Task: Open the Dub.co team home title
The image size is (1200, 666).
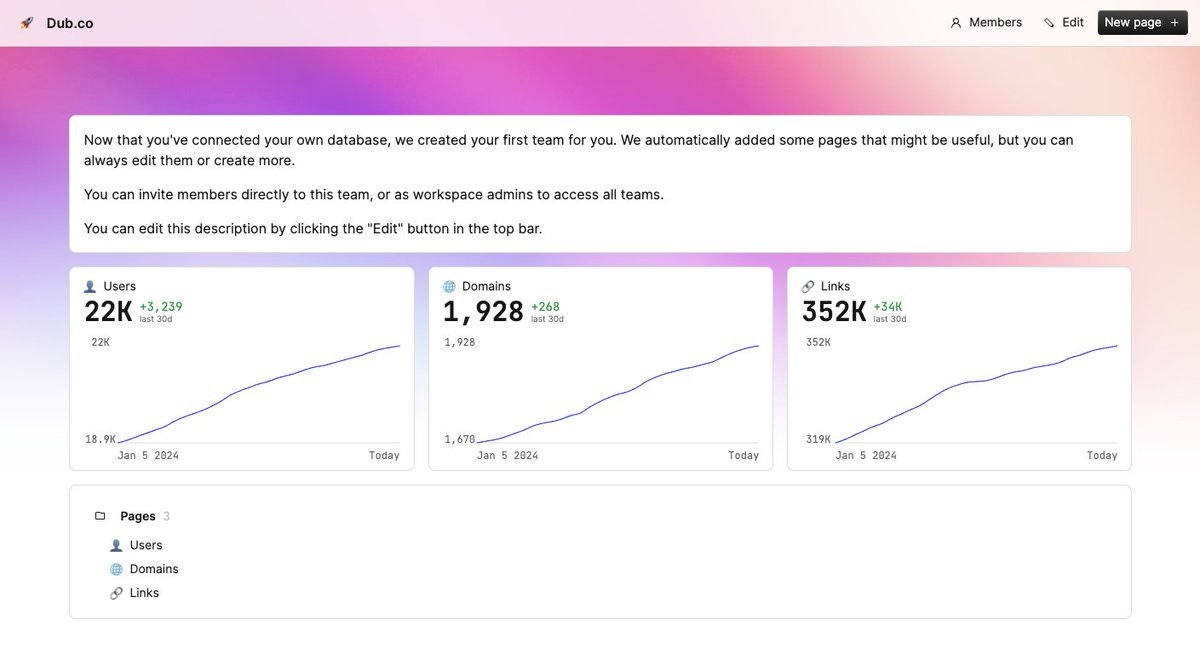Action: click(70, 23)
